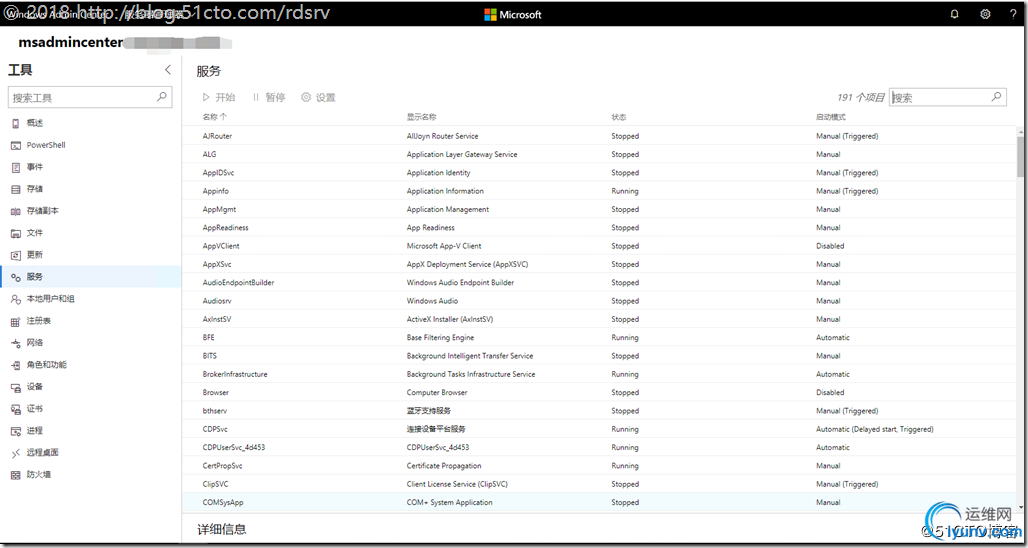Select the COMSysApp service row
Screen dimensions: 1028x548
[599, 503]
